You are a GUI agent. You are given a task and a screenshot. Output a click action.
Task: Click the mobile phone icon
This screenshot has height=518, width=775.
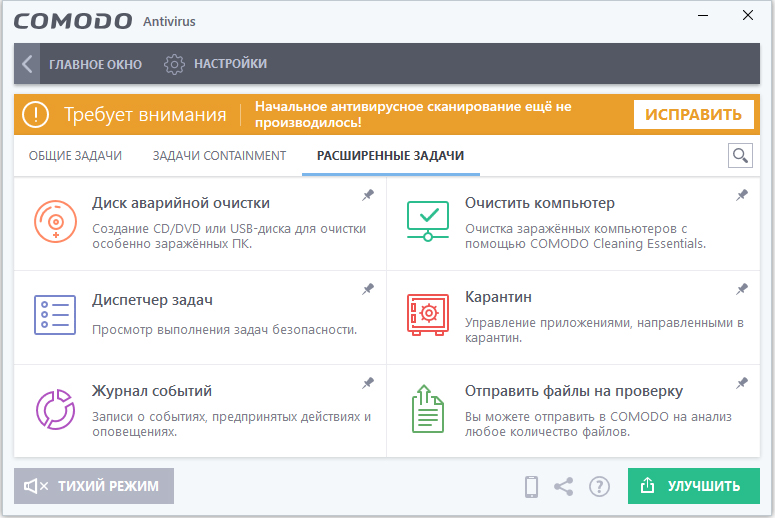[x=531, y=486]
